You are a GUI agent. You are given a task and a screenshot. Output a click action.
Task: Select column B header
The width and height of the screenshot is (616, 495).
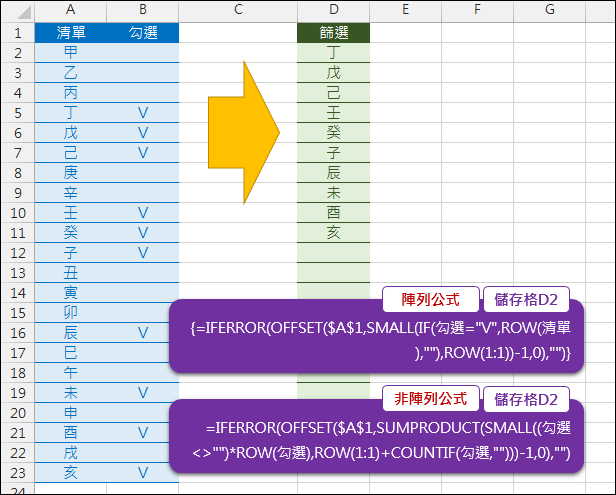tap(143, 11)
